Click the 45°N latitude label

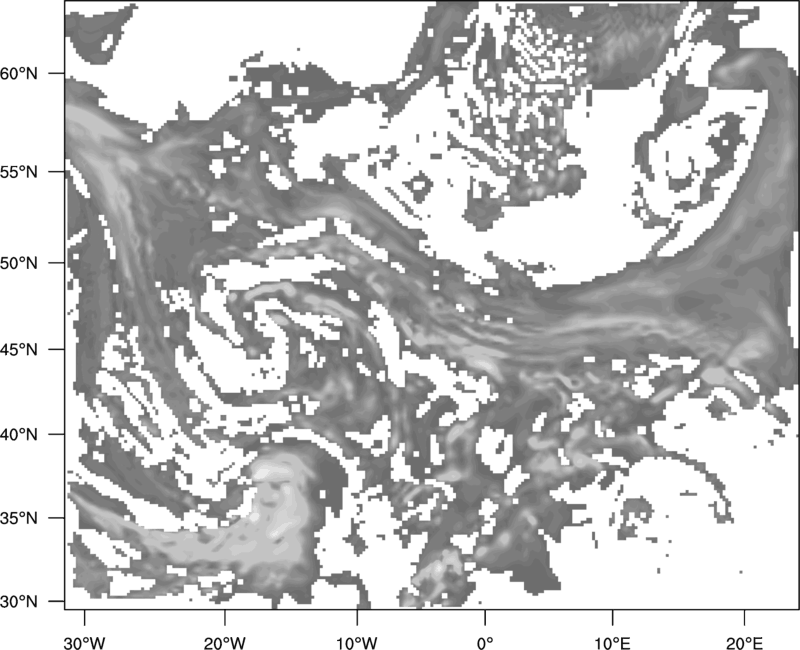tap(19, 349)
